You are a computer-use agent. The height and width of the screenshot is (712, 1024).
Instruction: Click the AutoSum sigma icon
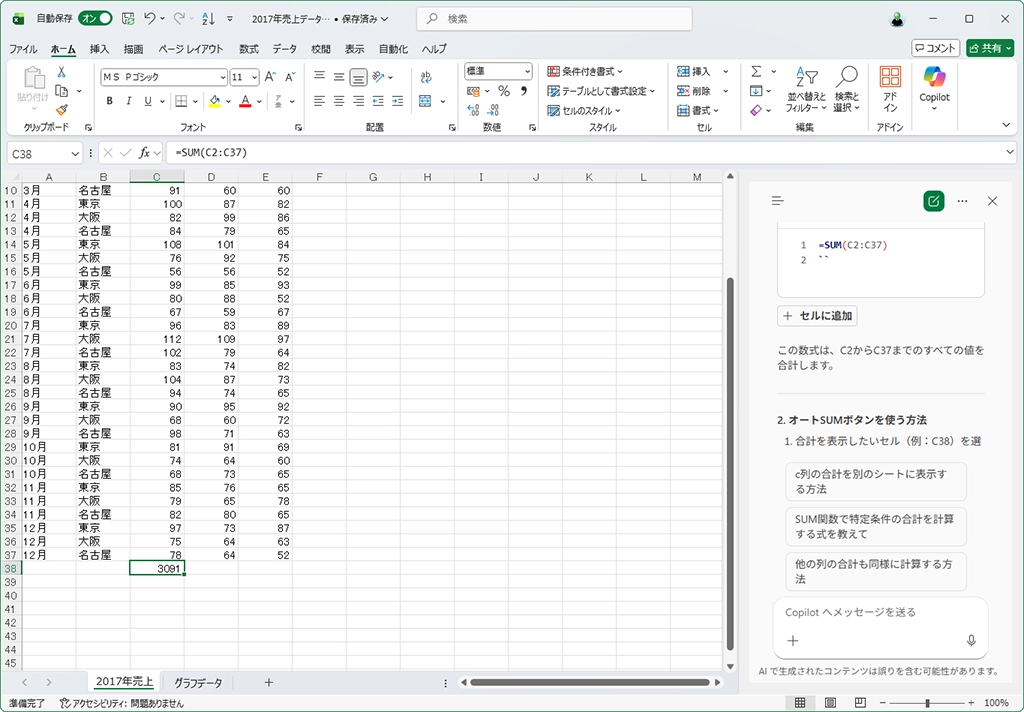pyautogui.click(x=757, y=71)
